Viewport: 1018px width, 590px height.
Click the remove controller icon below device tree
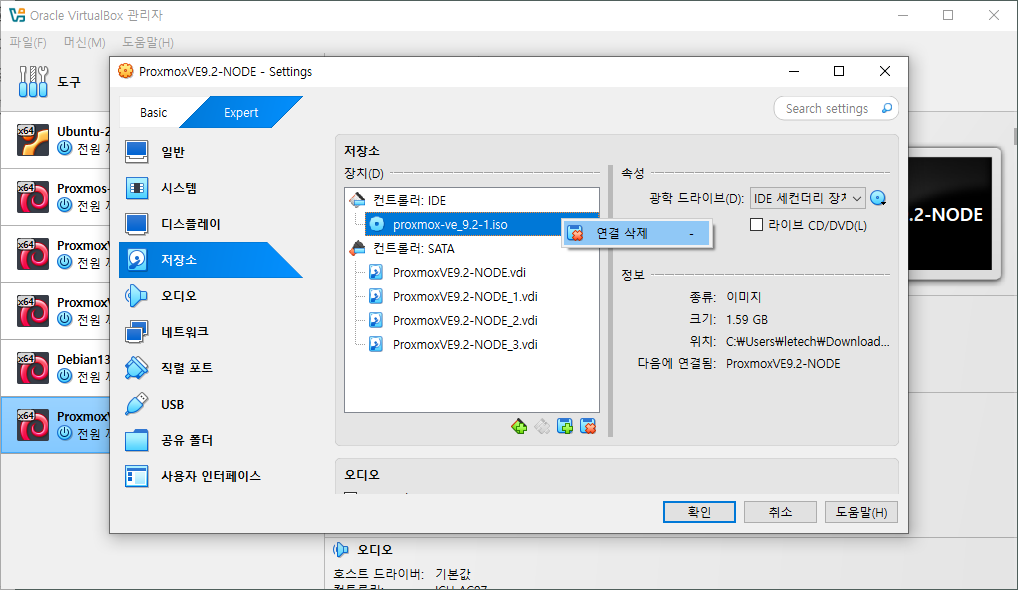(x=542, y=426)
